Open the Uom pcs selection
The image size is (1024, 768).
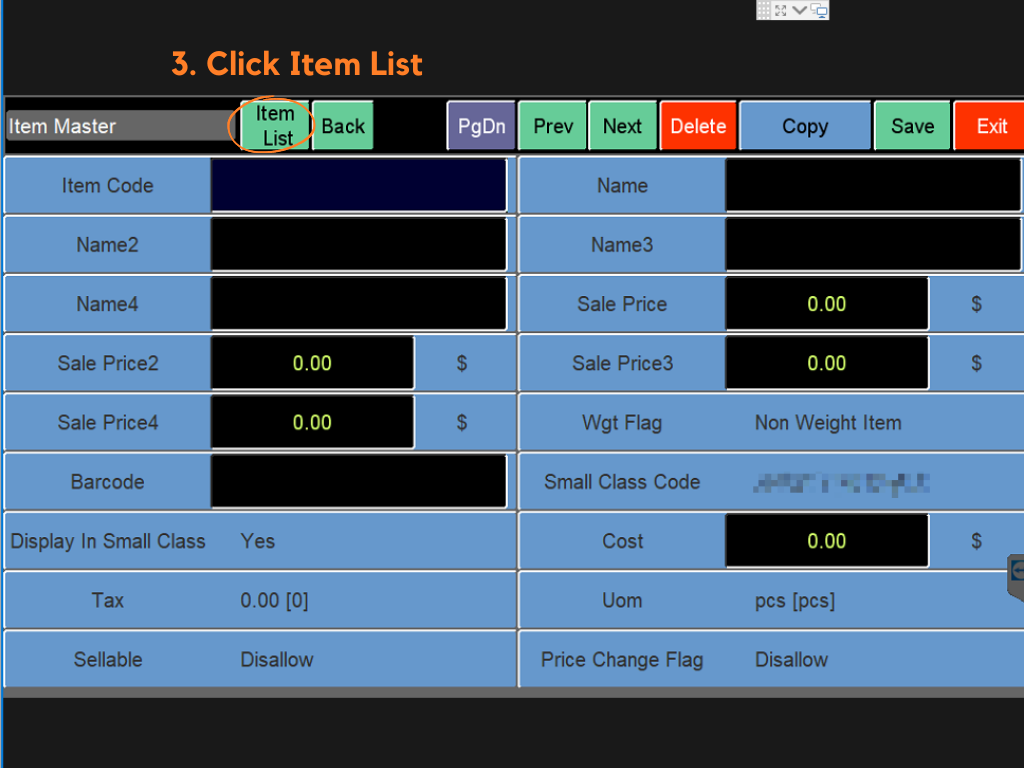795,601
